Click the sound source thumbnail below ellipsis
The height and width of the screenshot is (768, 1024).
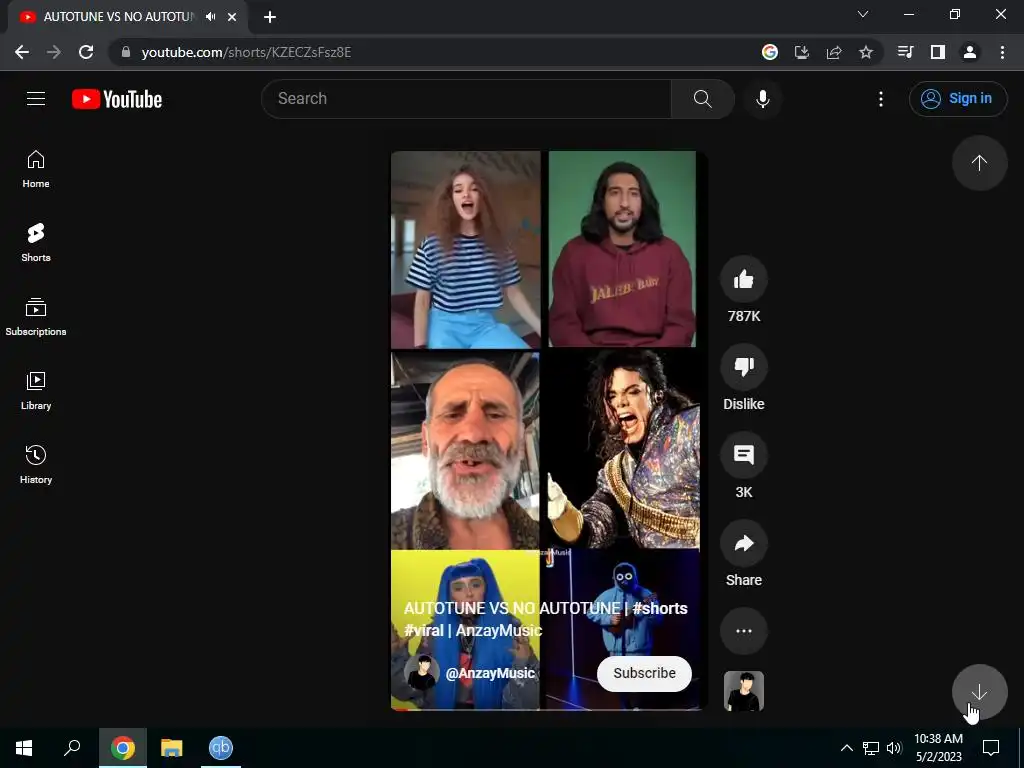coord(744,691)
